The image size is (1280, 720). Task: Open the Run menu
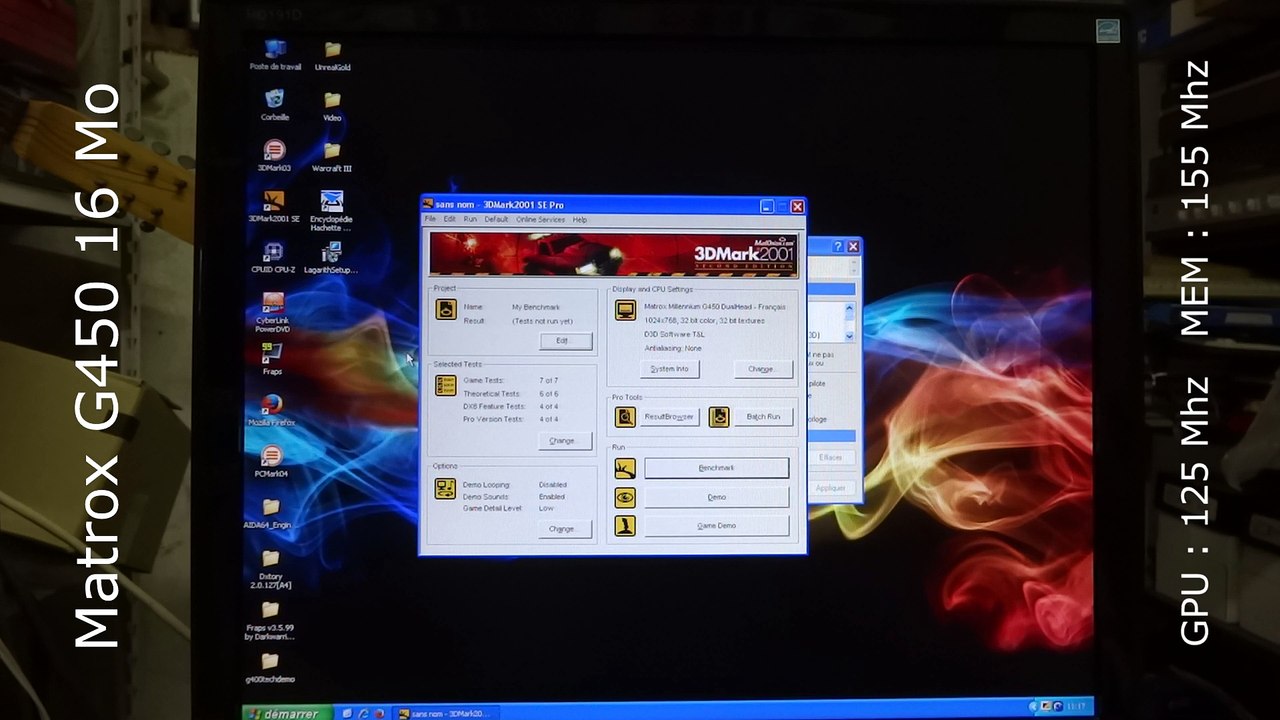coord(470,219)
